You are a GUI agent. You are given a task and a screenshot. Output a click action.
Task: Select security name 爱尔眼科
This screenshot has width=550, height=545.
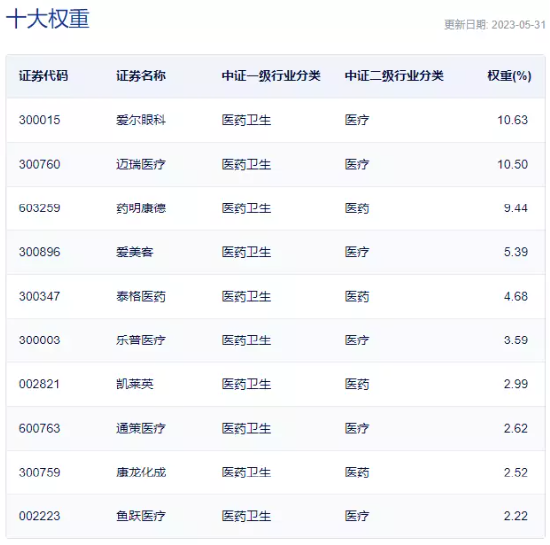pyautogui.click(x=141, y=120)
